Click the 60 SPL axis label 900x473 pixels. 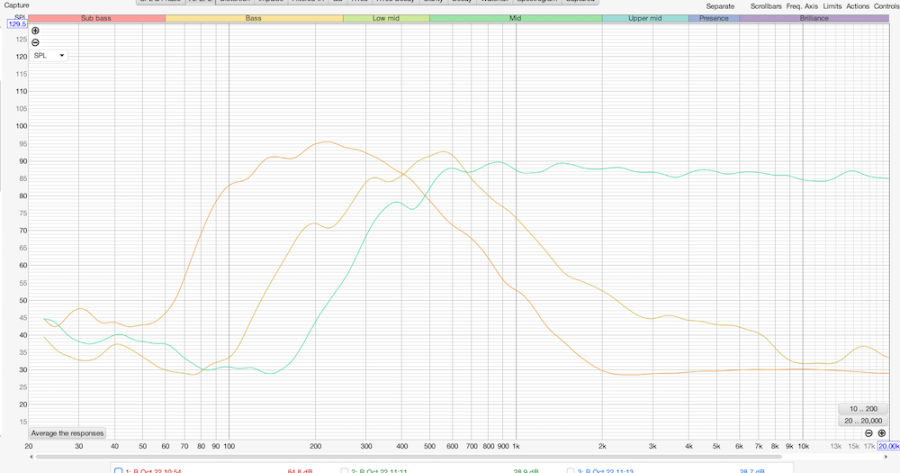[x=22, y=265]
